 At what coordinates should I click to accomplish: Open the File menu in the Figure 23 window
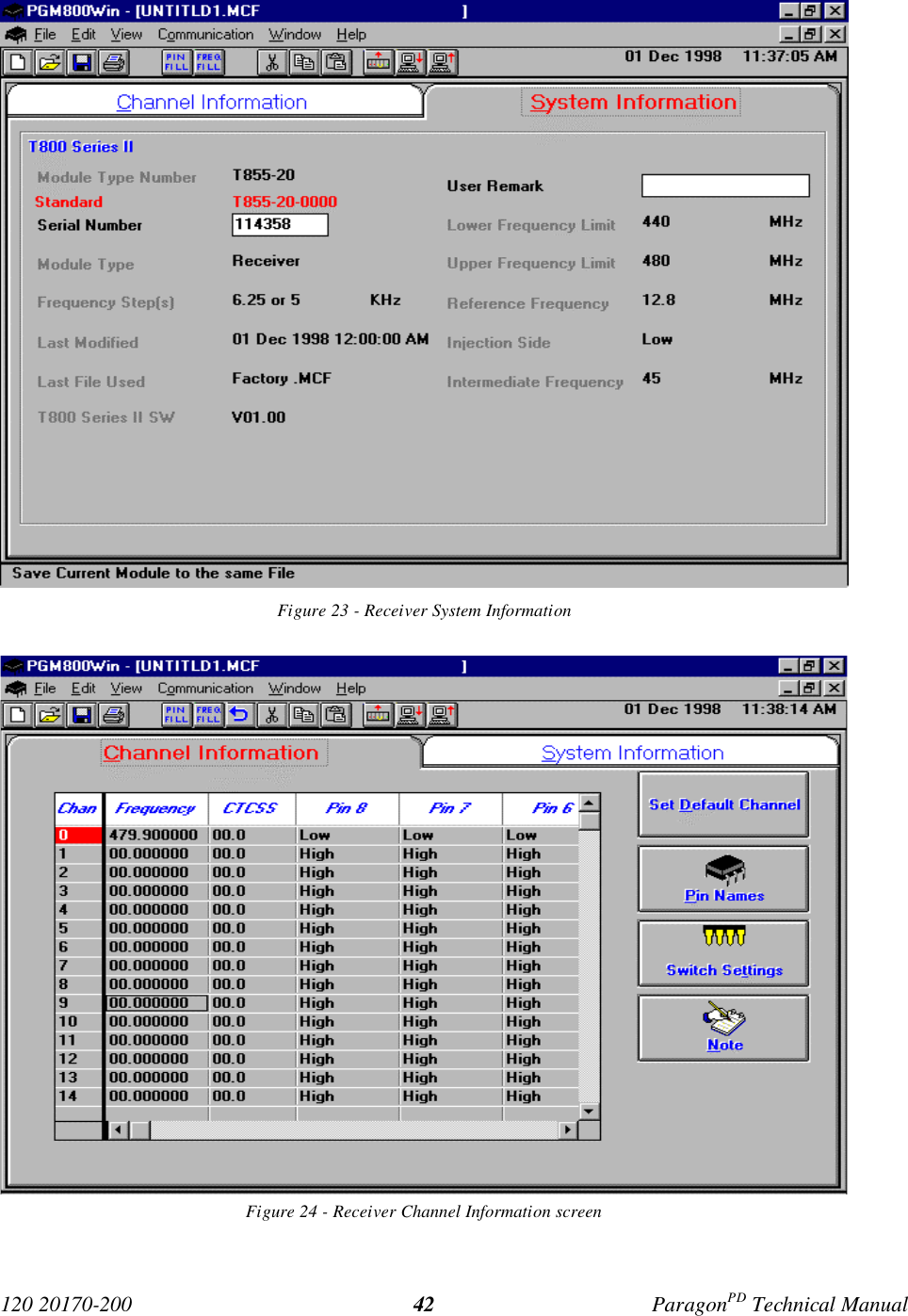45,35
